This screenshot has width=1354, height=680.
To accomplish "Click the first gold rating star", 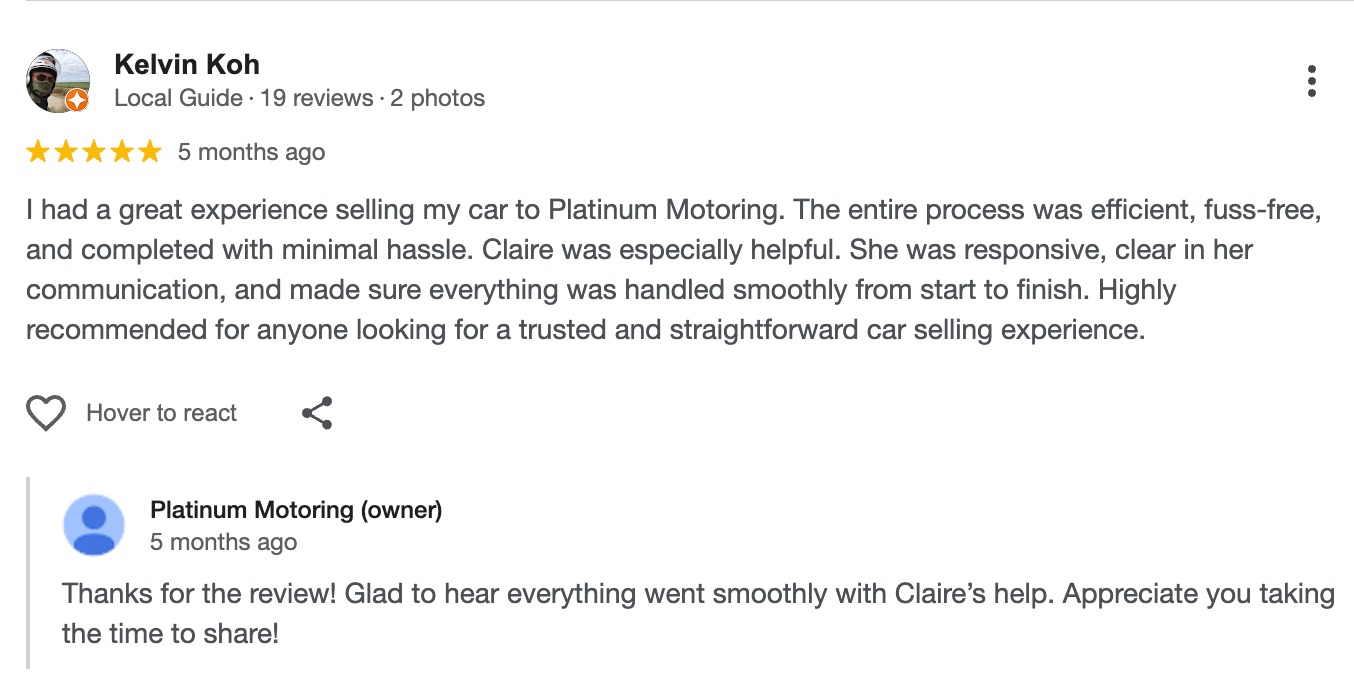I will tap(38, 152).
